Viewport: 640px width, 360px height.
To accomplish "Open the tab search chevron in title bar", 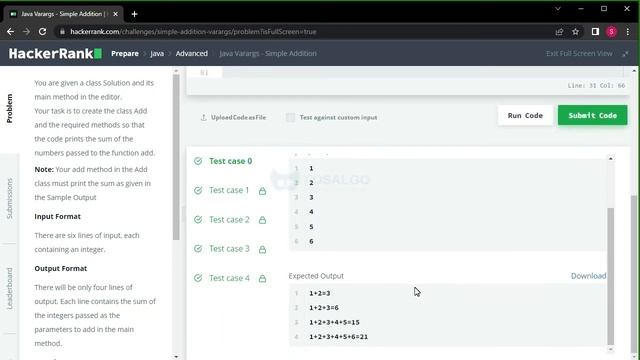I will coord(558,9).
